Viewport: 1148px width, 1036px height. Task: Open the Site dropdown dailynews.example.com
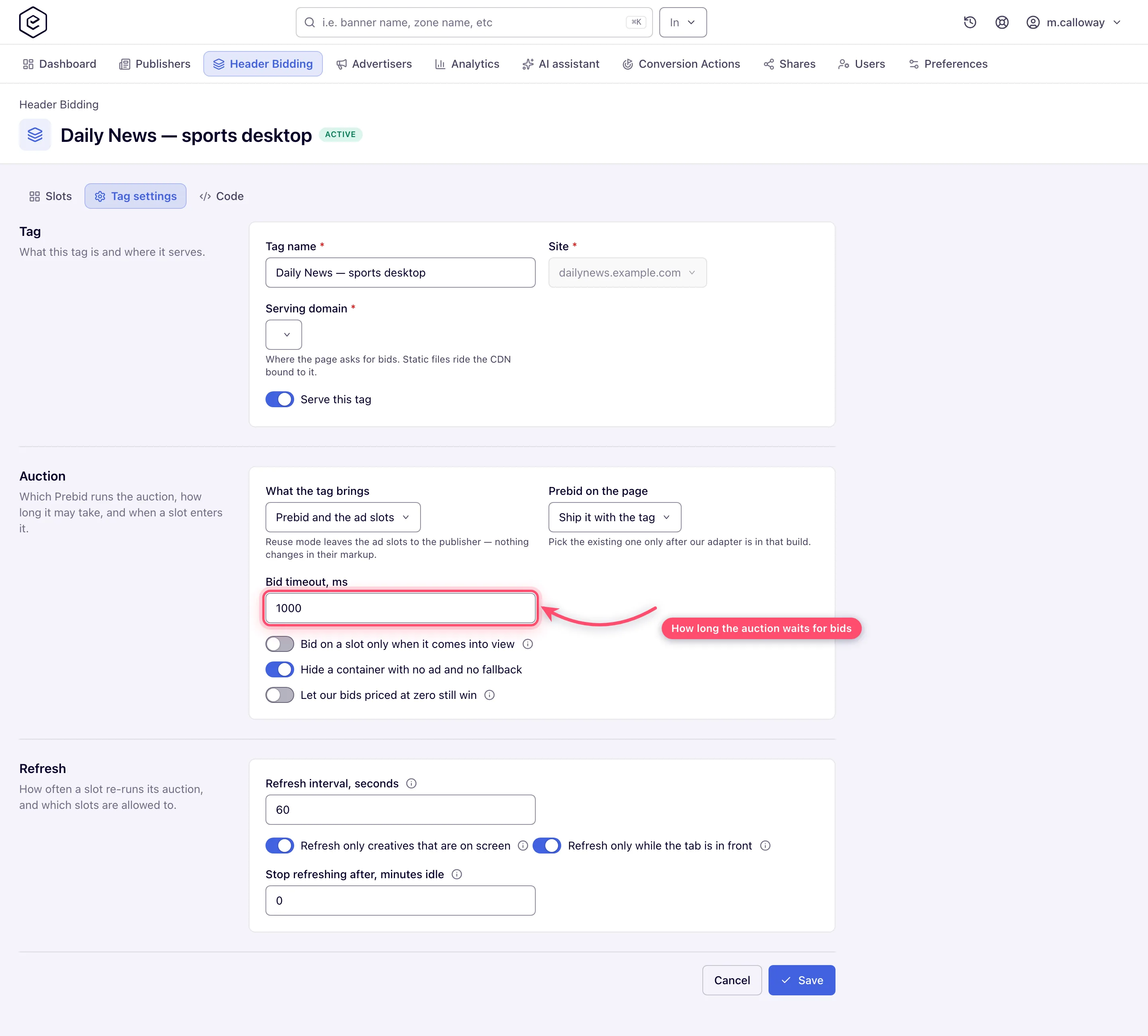(x=627, y=273)
